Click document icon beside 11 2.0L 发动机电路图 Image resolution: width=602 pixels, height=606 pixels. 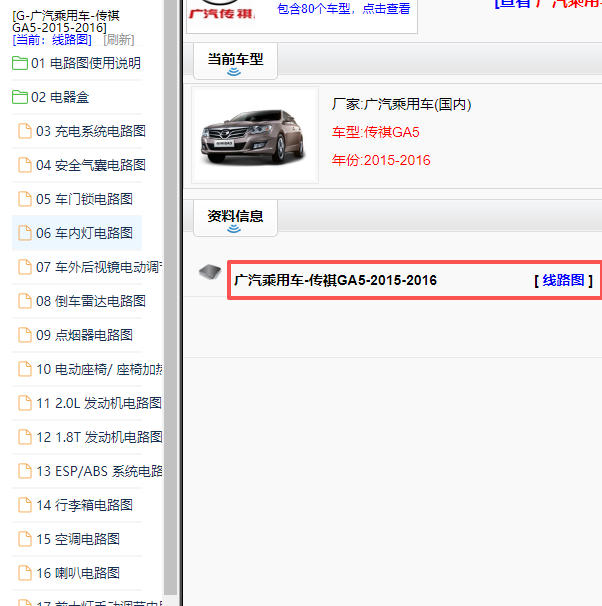coord(25,403)
